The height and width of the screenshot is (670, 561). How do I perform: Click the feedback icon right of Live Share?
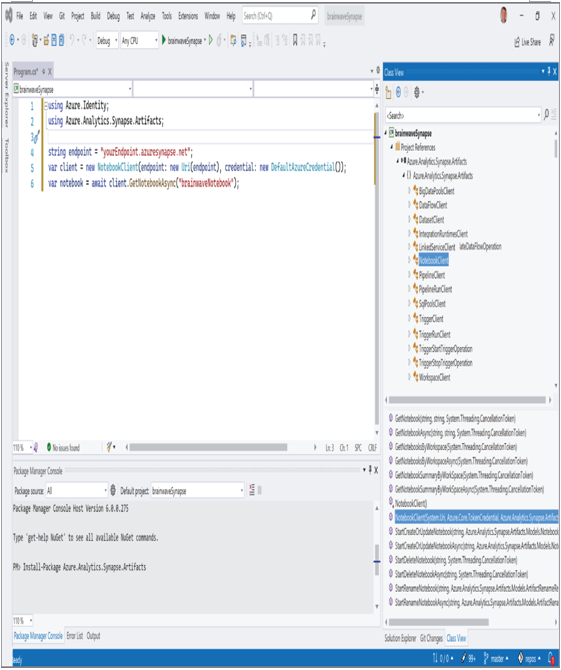click(x=552, y=40)
